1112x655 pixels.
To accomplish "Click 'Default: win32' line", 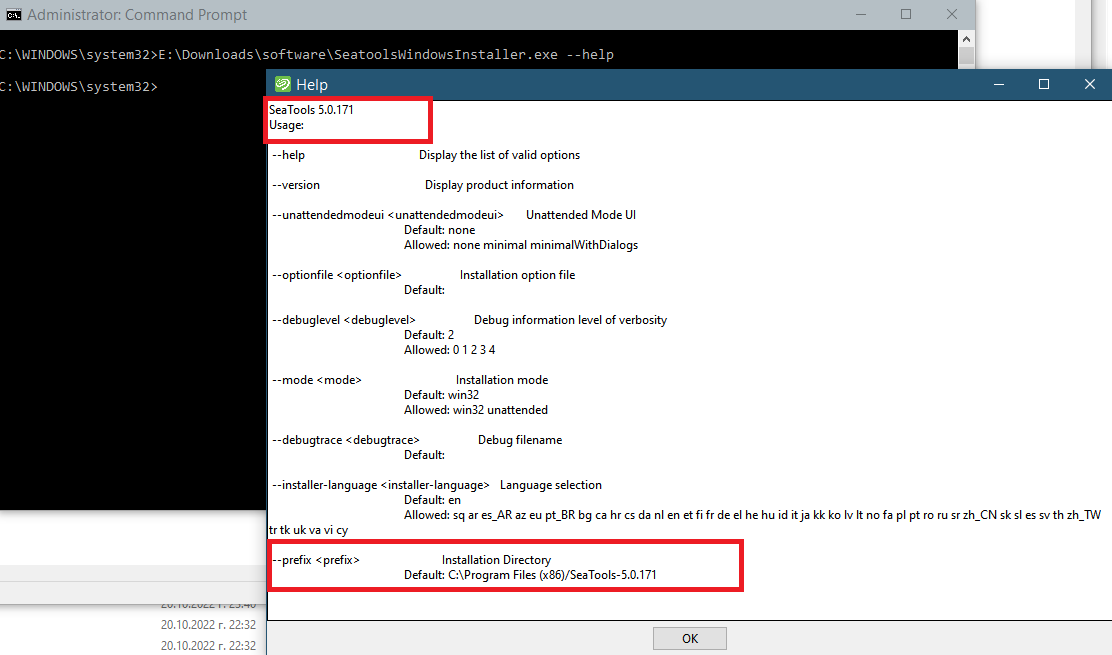I will tap(441, 395).
